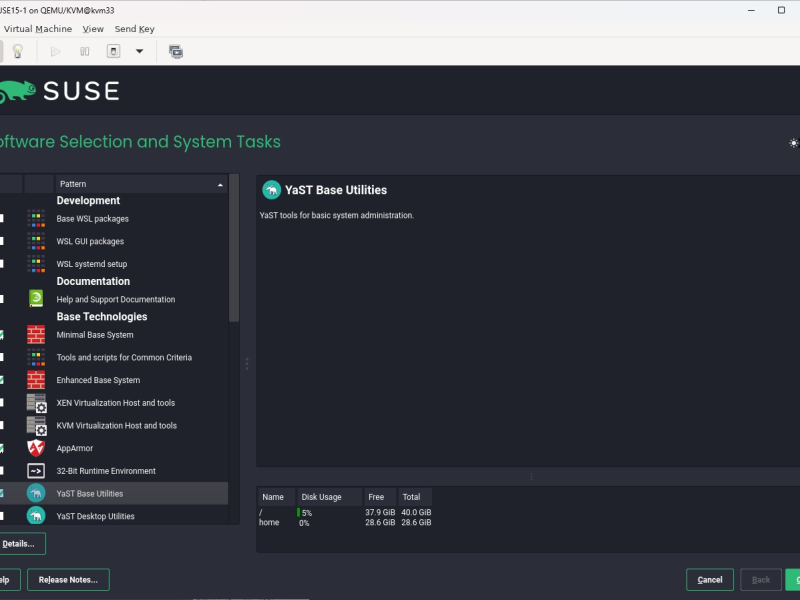This screenshot has width=800, height=600.
Task: Open the VM snapshots manager icon
Action: tap(176, 52)
